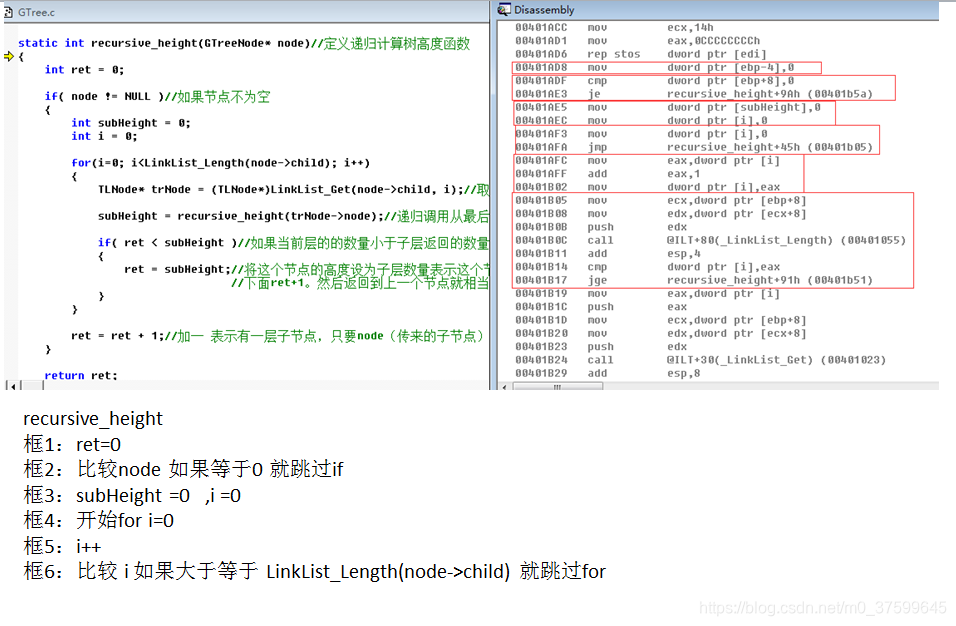Click disassembly line 00401B23 push edx
Screen dimensions: 956x626
tap(601, 347)
